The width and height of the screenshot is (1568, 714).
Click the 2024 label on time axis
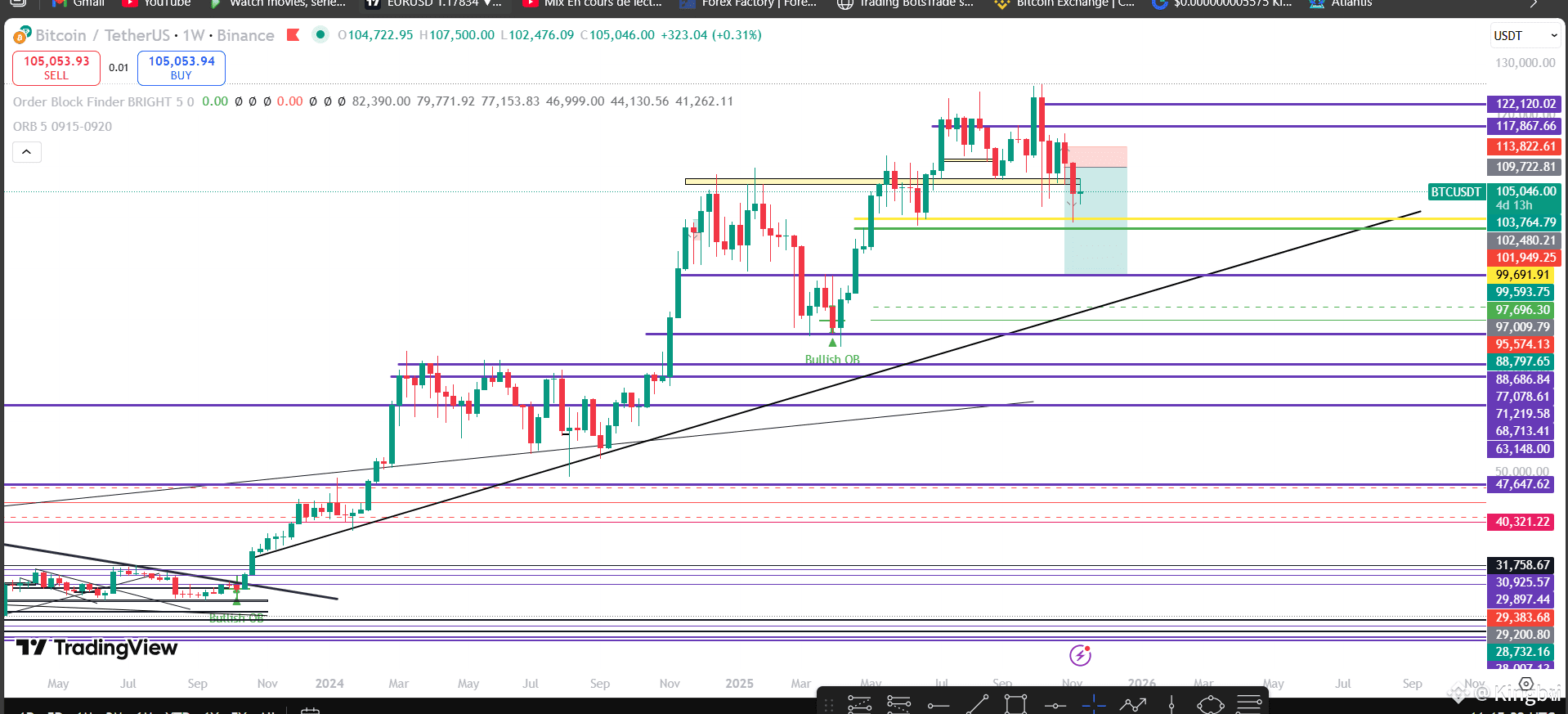[x=329, y=684]
